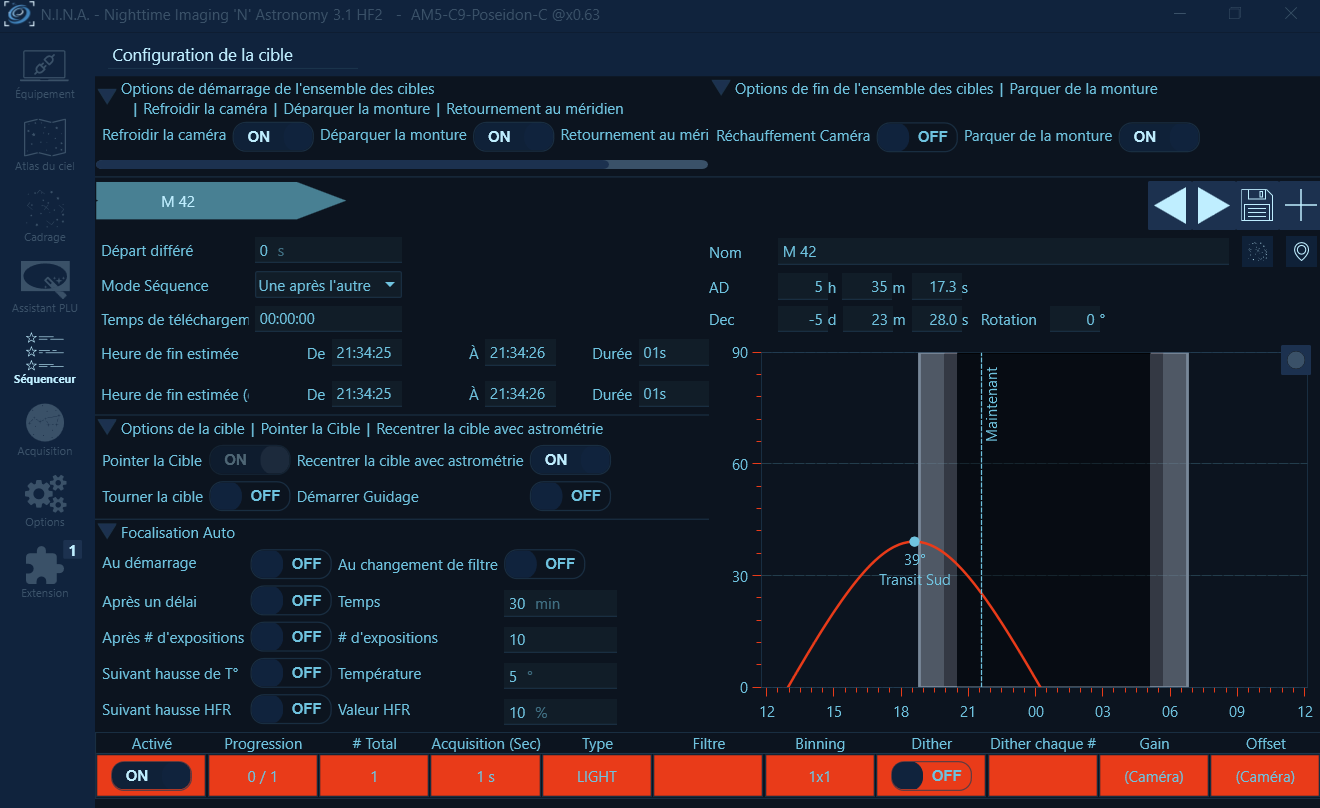
Task: Click the horizontal scrollbar under the start options
Action: 352,164
